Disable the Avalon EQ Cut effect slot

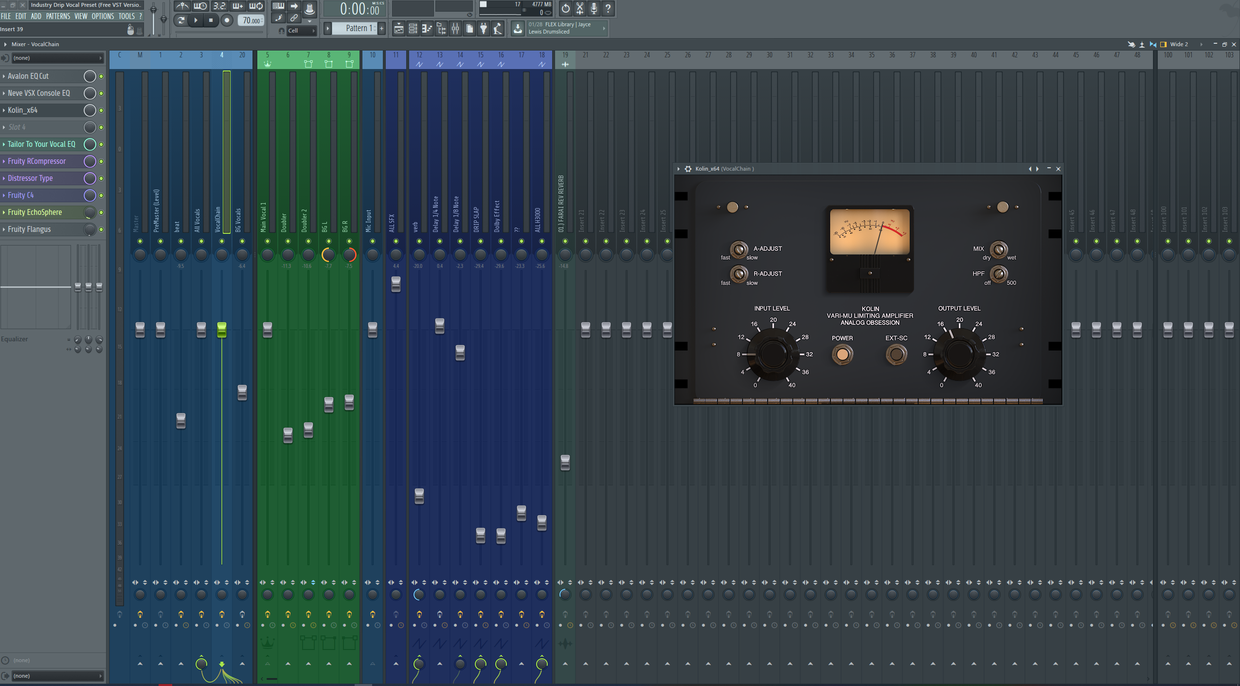[x=101, y=77]
